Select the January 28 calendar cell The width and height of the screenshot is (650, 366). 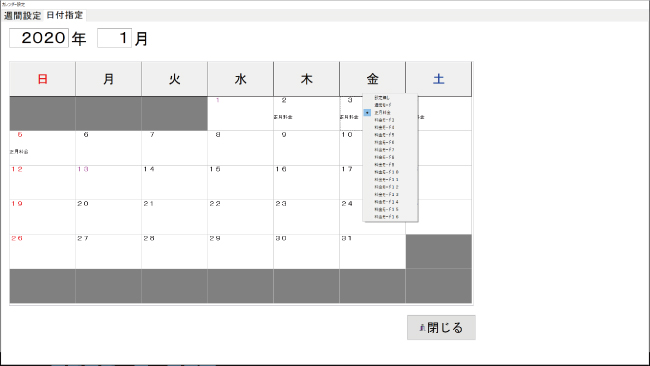[x=175, y=252]
